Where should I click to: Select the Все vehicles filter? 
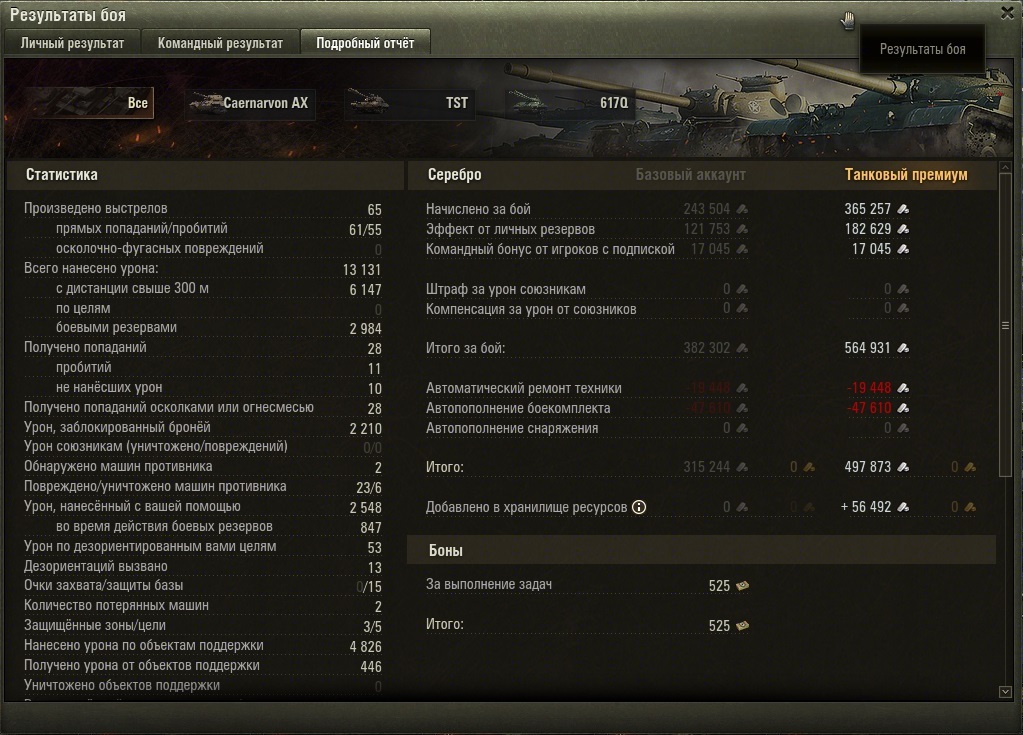coord(90,103)
